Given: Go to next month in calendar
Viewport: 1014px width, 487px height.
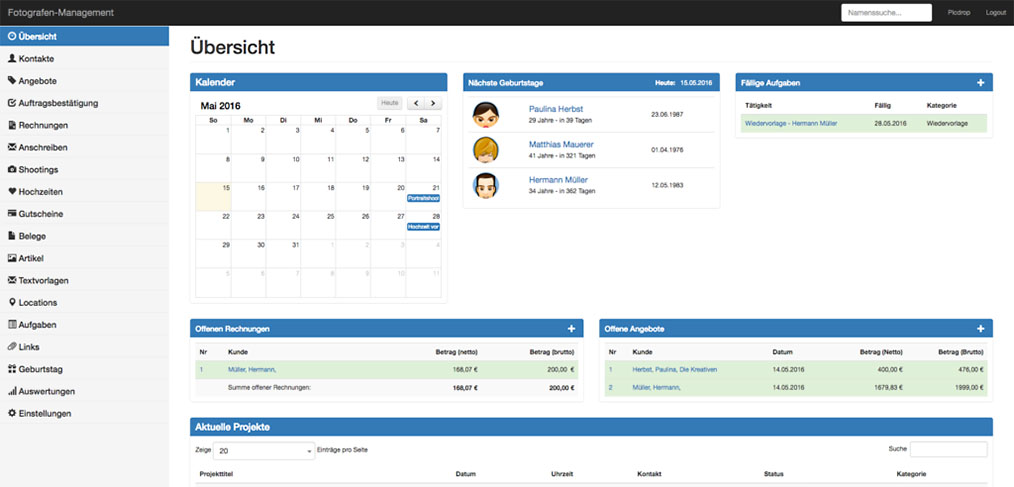Looking at the screenshot, I should point(433,103).
